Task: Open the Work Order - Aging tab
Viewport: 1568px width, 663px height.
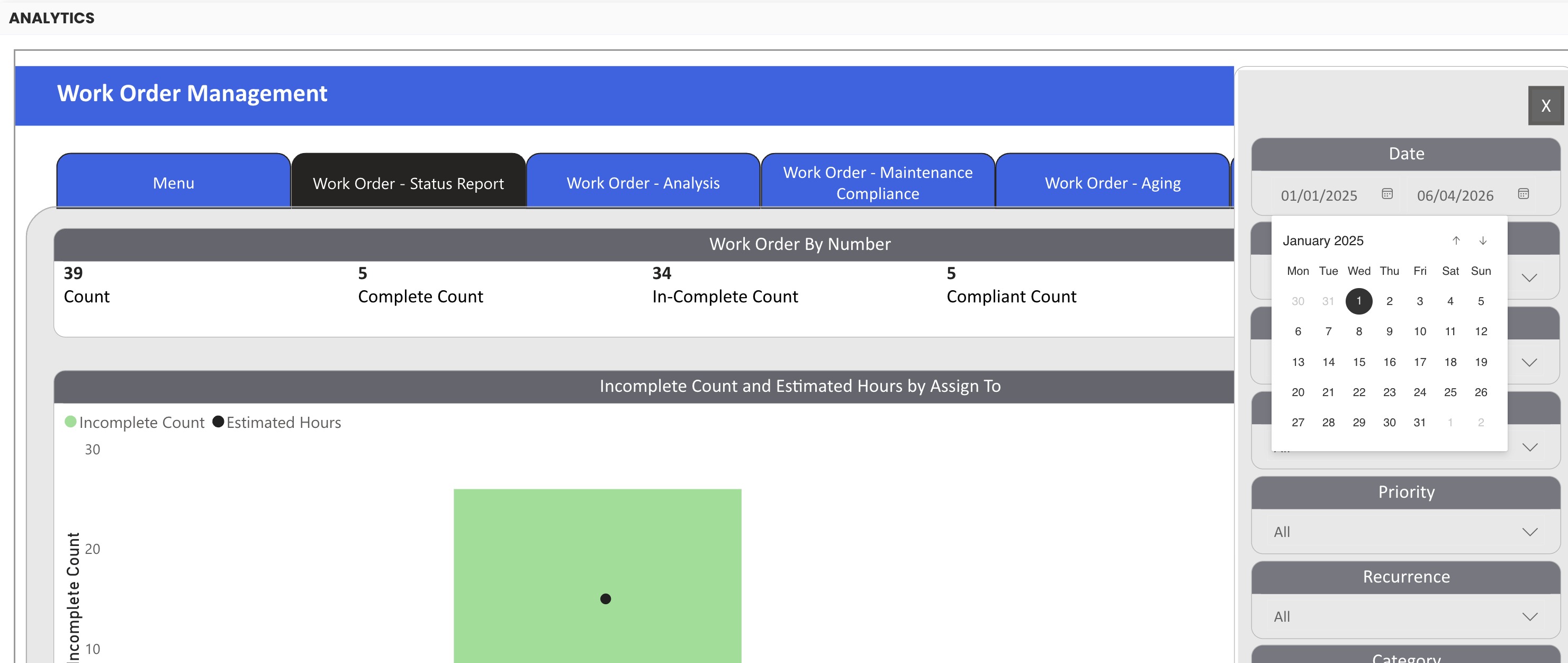Action: (x=1112, y=183)
